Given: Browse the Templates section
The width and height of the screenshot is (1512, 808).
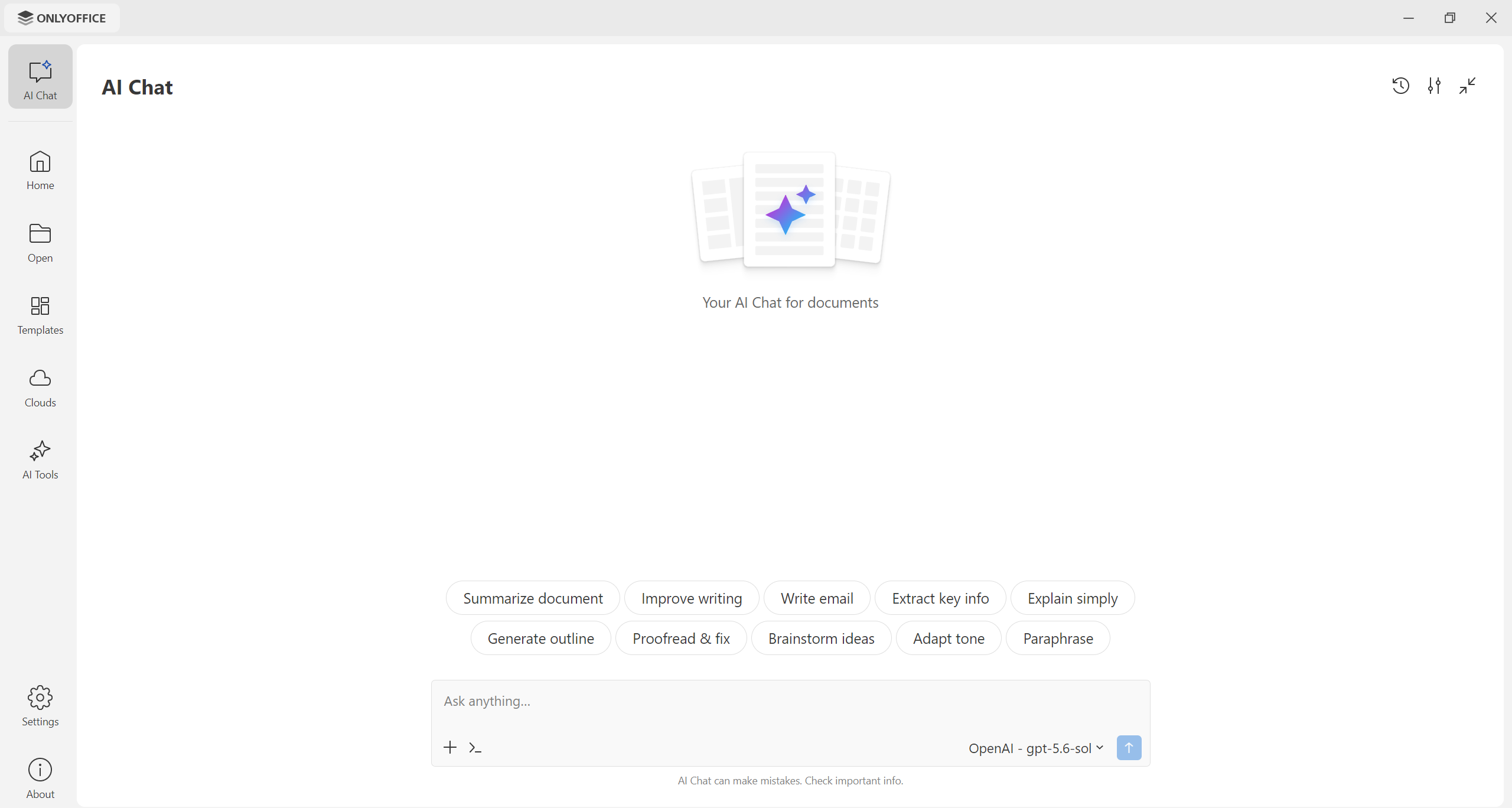Looking at the screenshot, I should [x=40, y=315].
